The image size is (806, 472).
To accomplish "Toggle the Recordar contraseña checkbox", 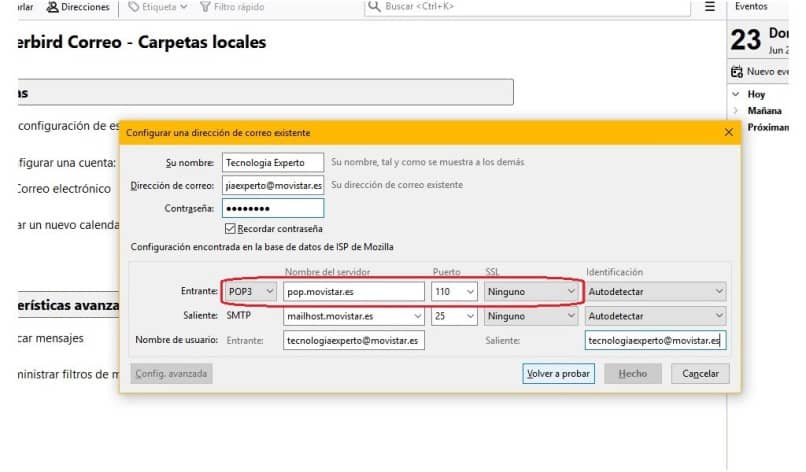I will pos(230,228).
